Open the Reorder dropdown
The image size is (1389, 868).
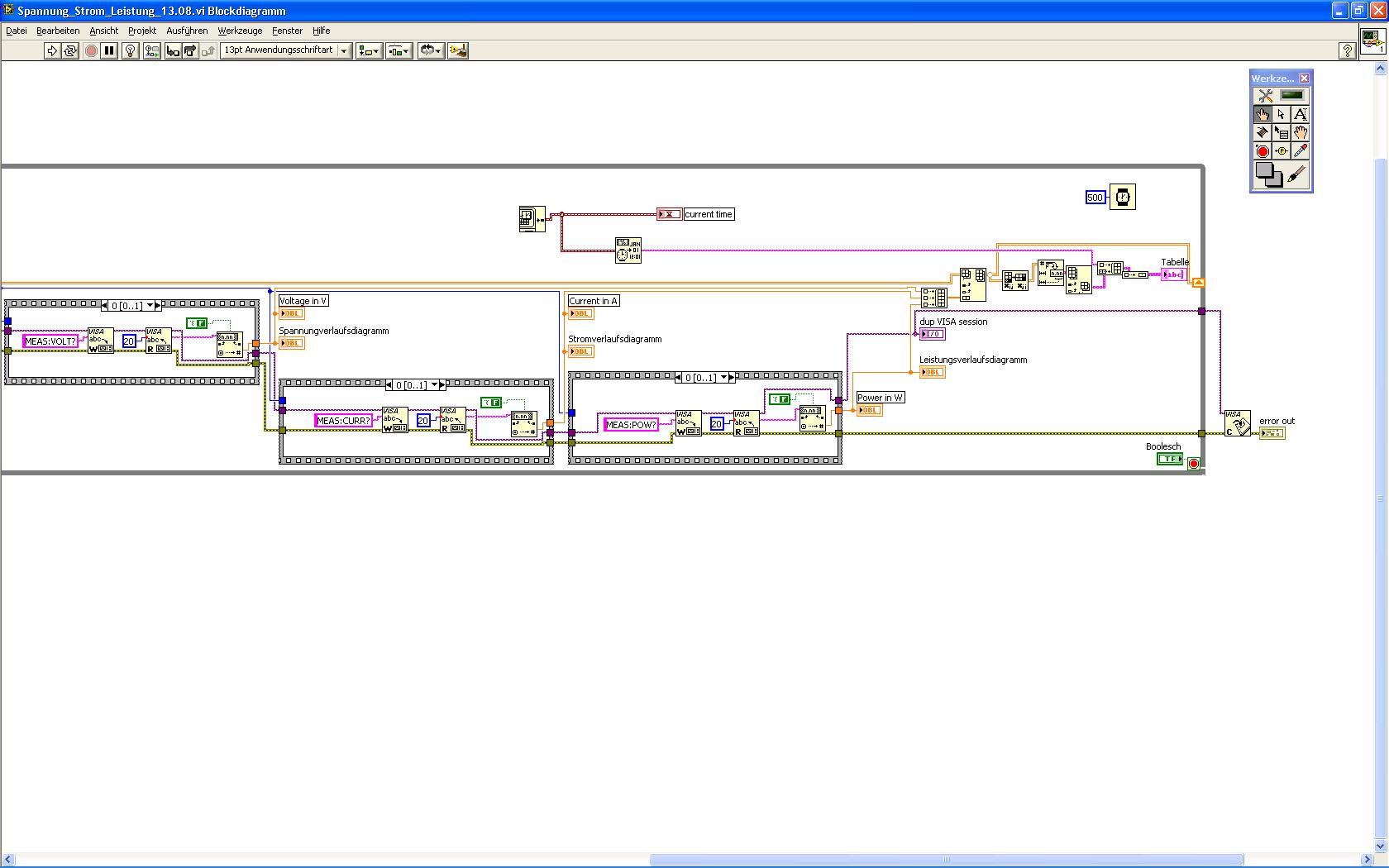coord(431,50)
